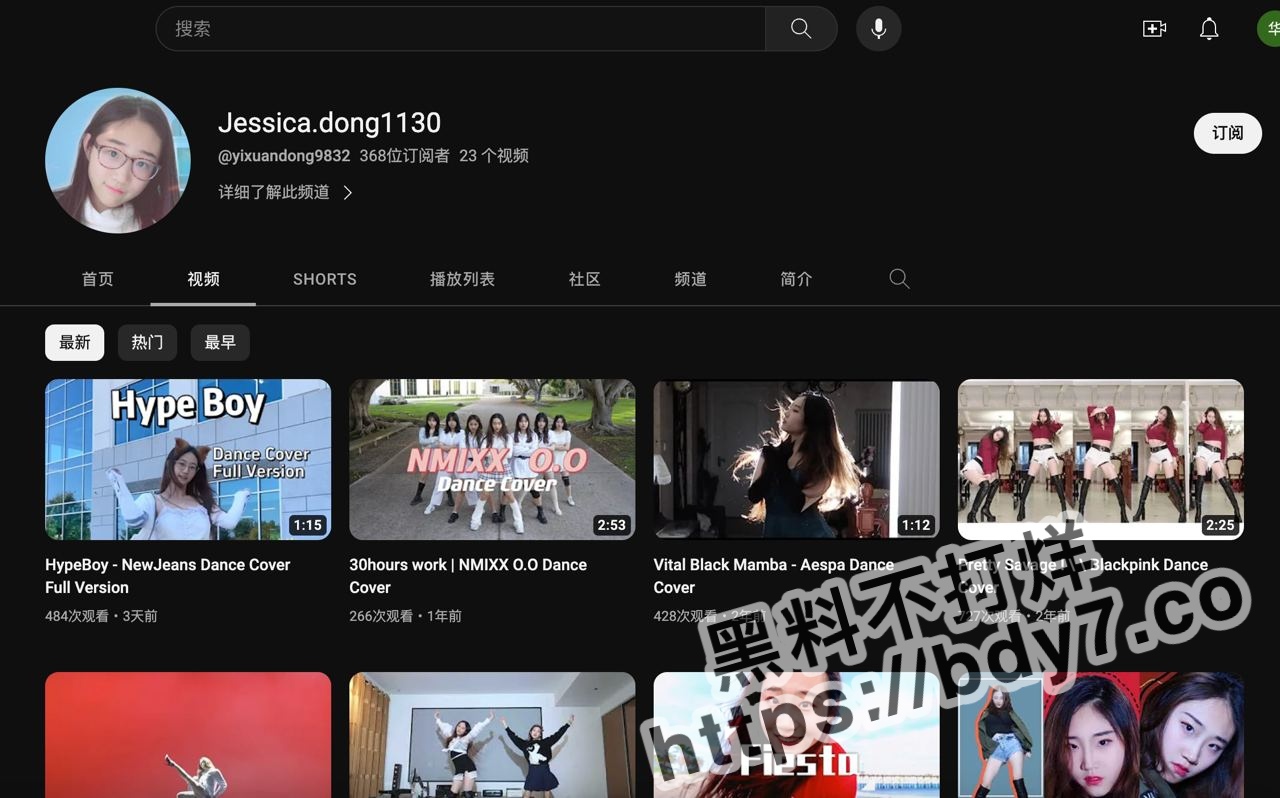Open title 'Vital Black Mamba - Aespa Dance Cover'
This screenshot has height=798, width=1280.
click(x=774, y=576)
